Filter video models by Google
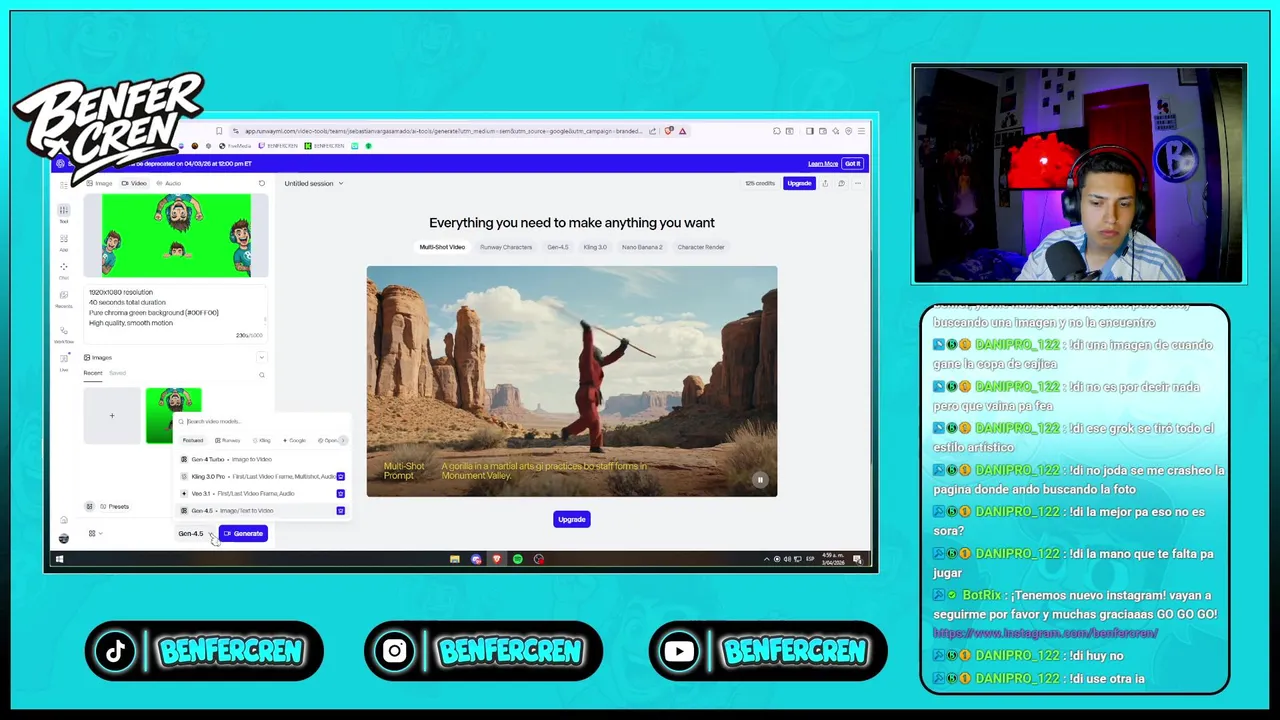 point(294,440)
